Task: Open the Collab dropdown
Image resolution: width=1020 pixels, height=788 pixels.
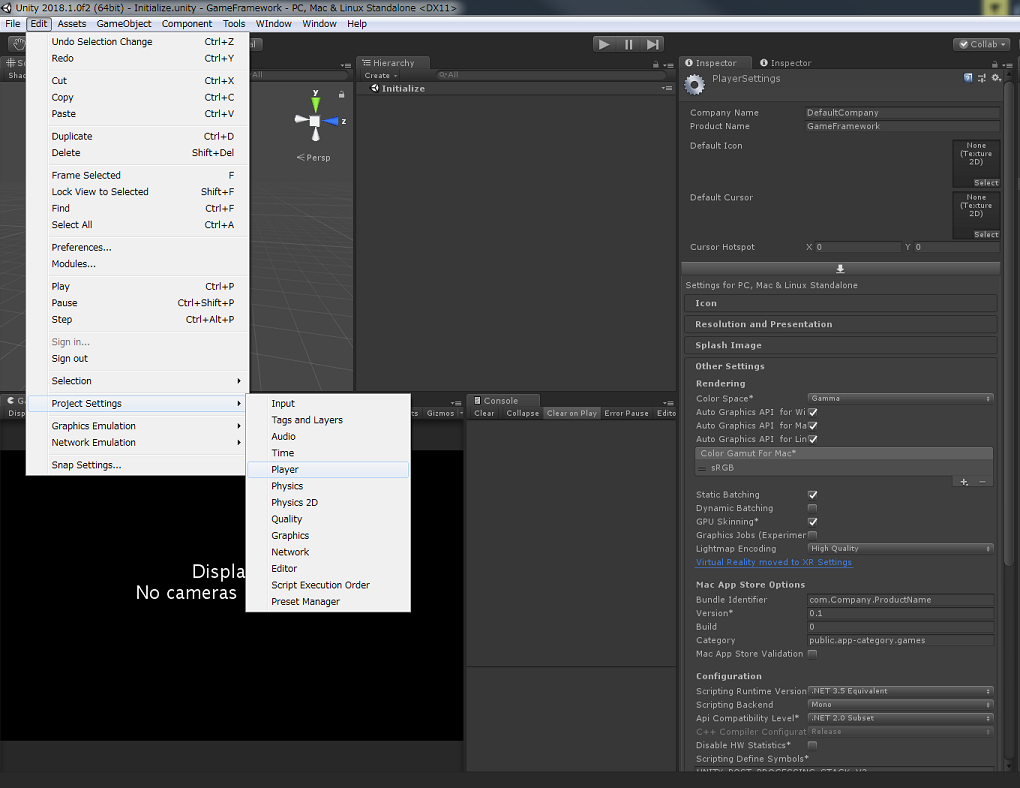Action: pyautogui.click(x=982, y=44)
